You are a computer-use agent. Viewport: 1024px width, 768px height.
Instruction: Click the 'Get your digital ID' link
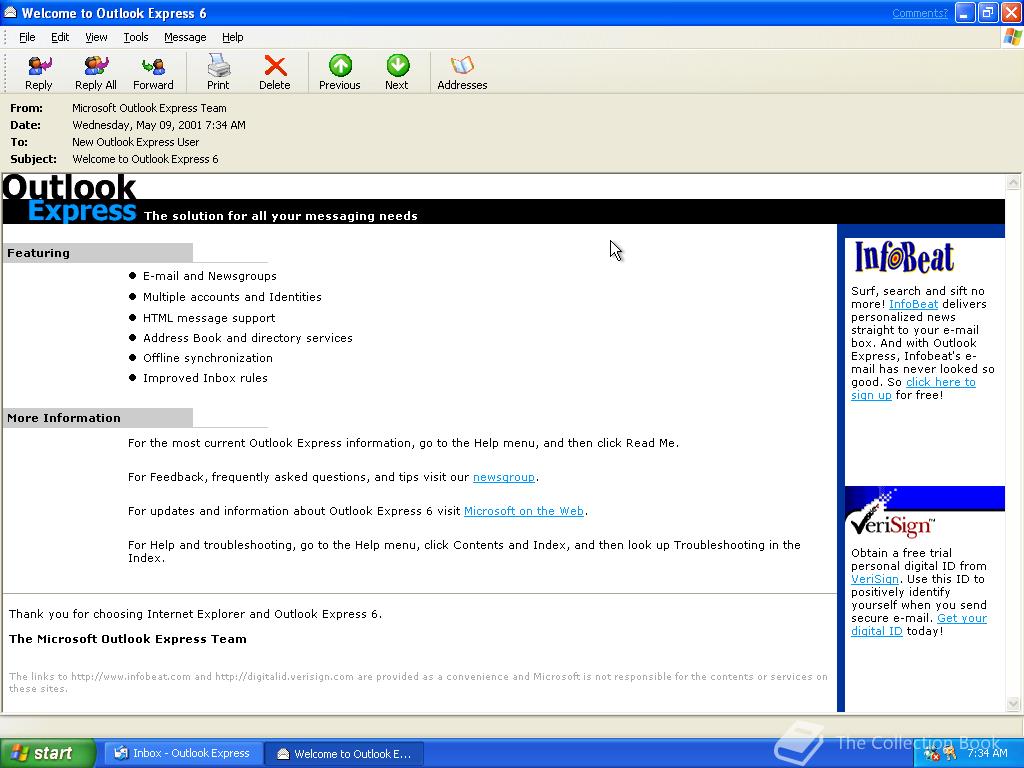coord(962,618)
